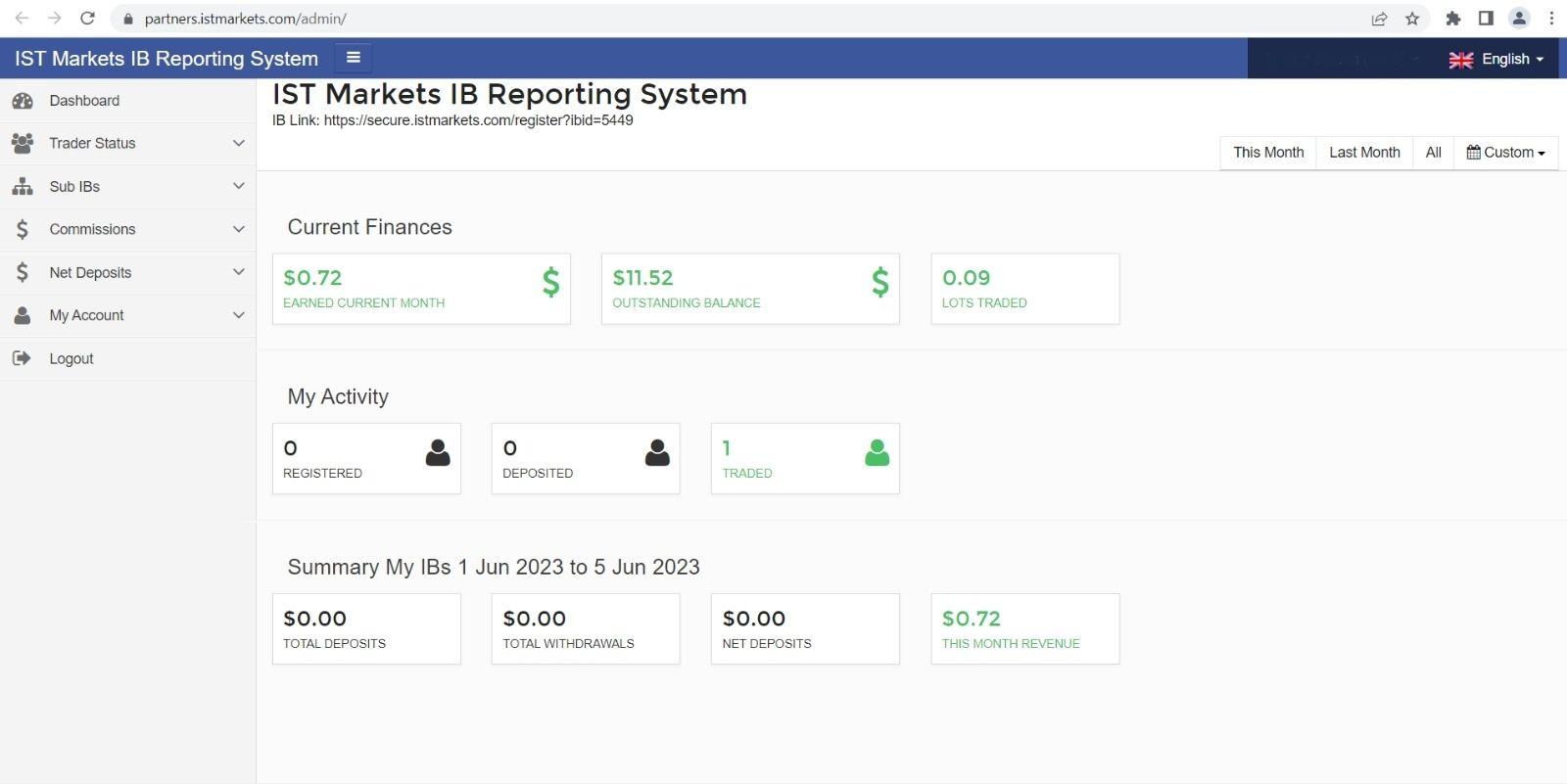Click the browser forward arrow
Viewport: 1567px width, 784px height.
(x=55, y=18)
